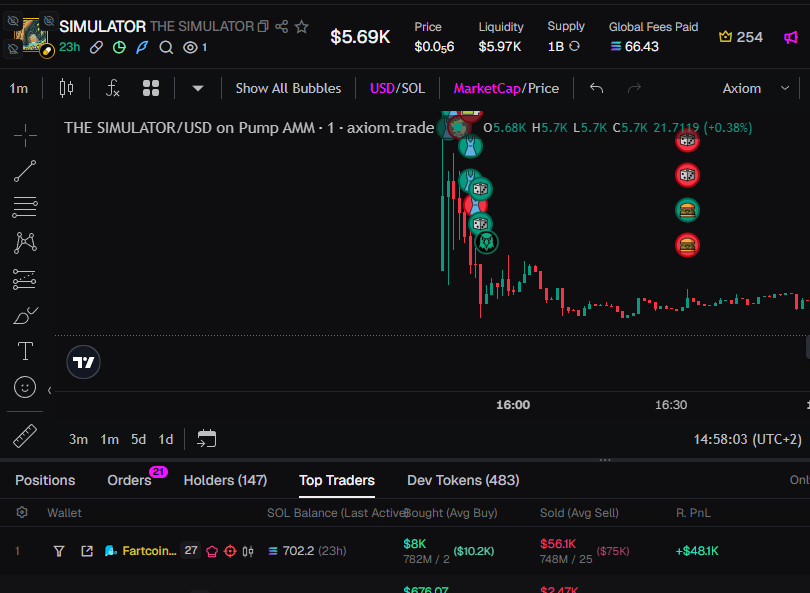Image resolution: width=810 pixels, height=593 pixels.
Task: Toggle hidden-eye icon beside 23h age
Action: (x=13, y=49)
